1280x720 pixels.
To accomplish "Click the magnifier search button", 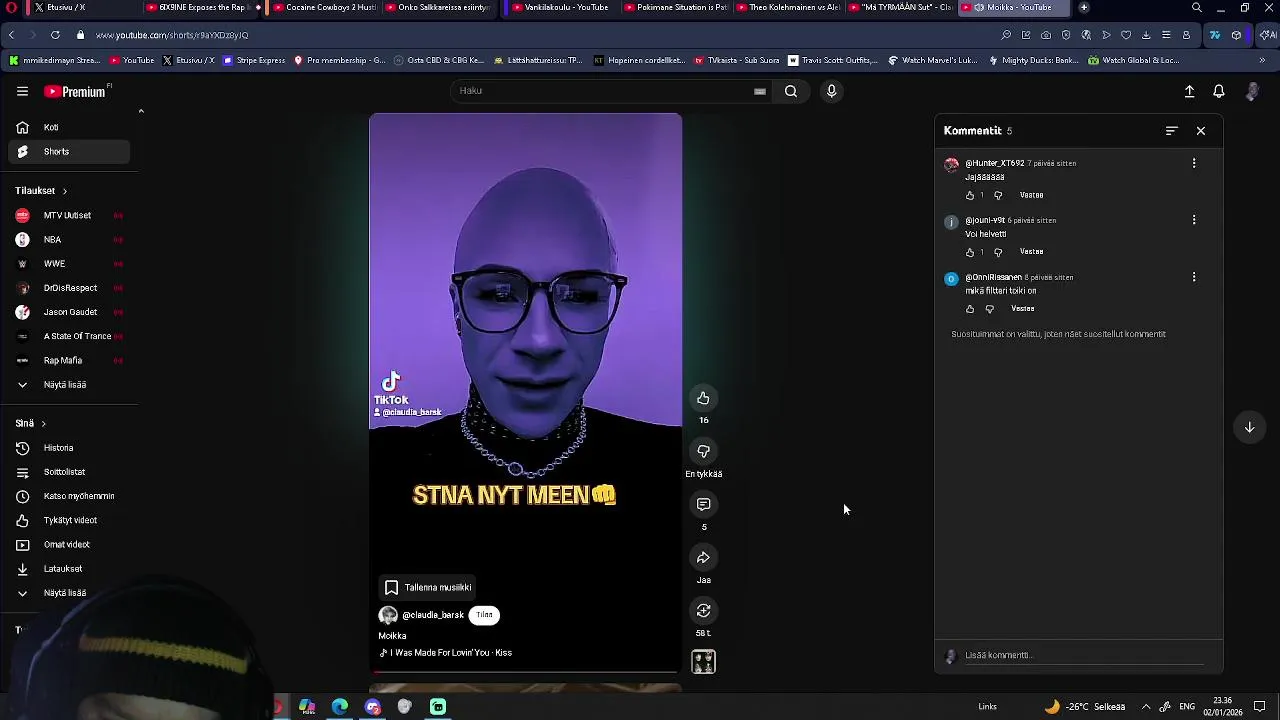I will [791, 91].
